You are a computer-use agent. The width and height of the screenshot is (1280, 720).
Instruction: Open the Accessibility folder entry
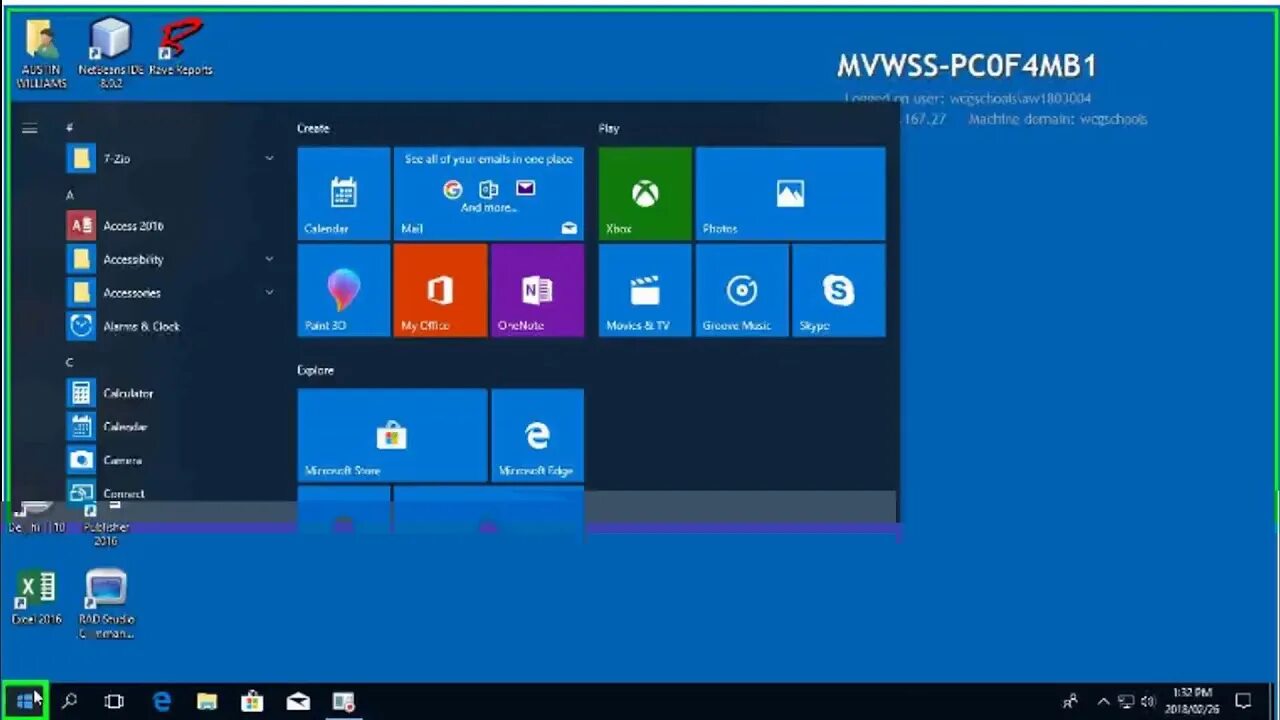point(170,259)
